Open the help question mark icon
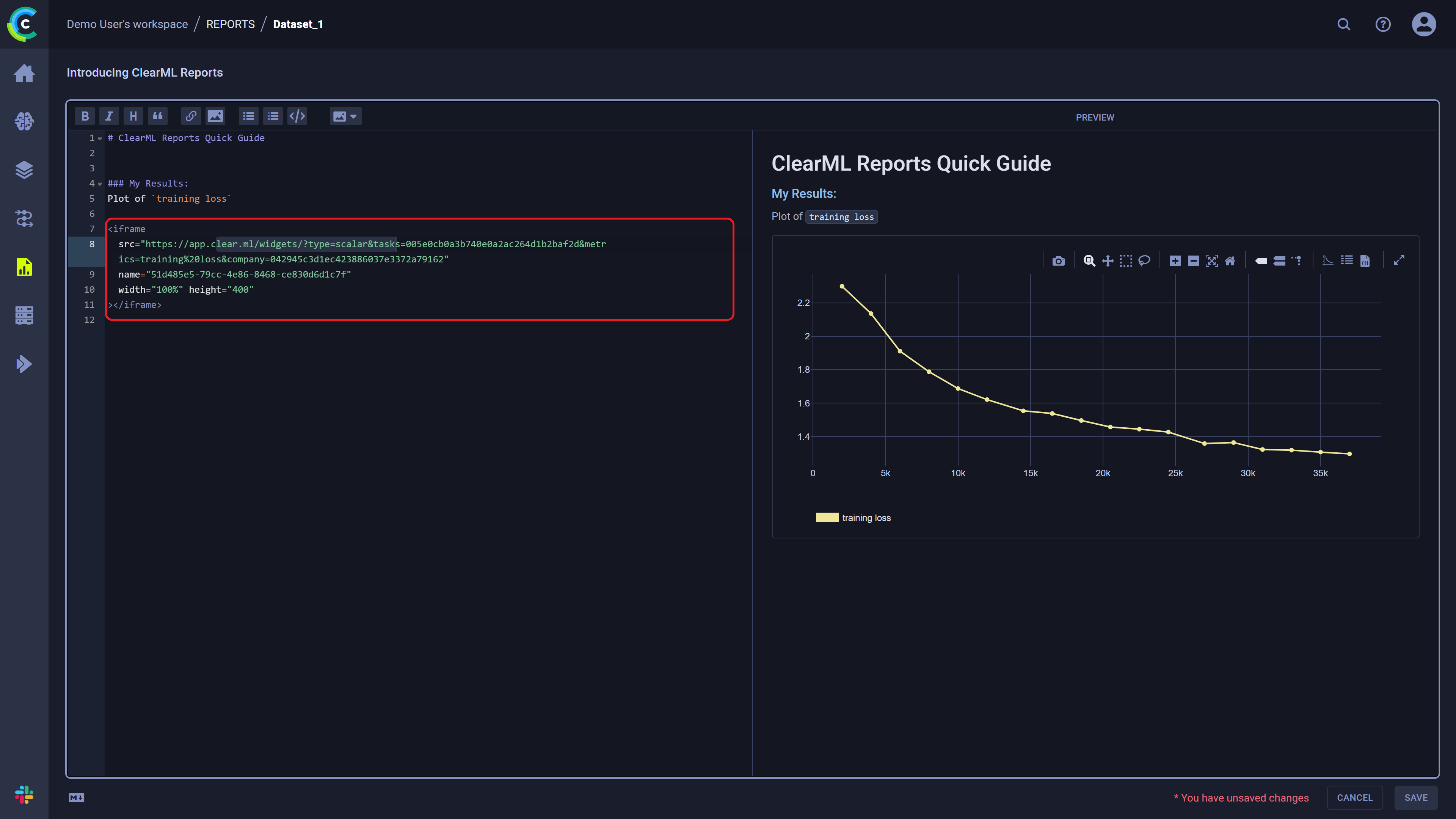 pyautogui.click(x=1383, y=24)
